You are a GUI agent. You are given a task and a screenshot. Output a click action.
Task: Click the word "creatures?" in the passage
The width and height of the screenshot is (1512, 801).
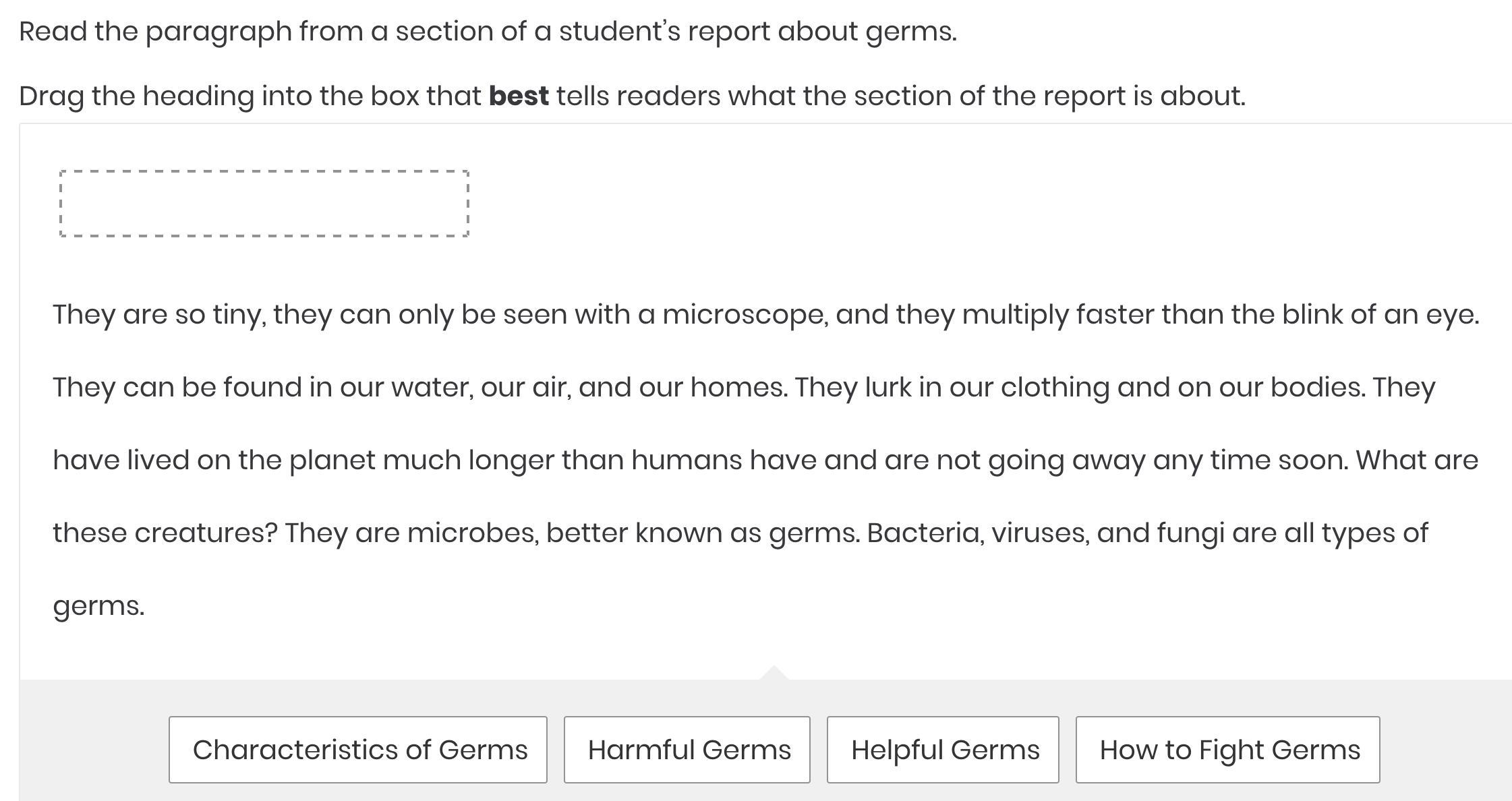[206, 533]
